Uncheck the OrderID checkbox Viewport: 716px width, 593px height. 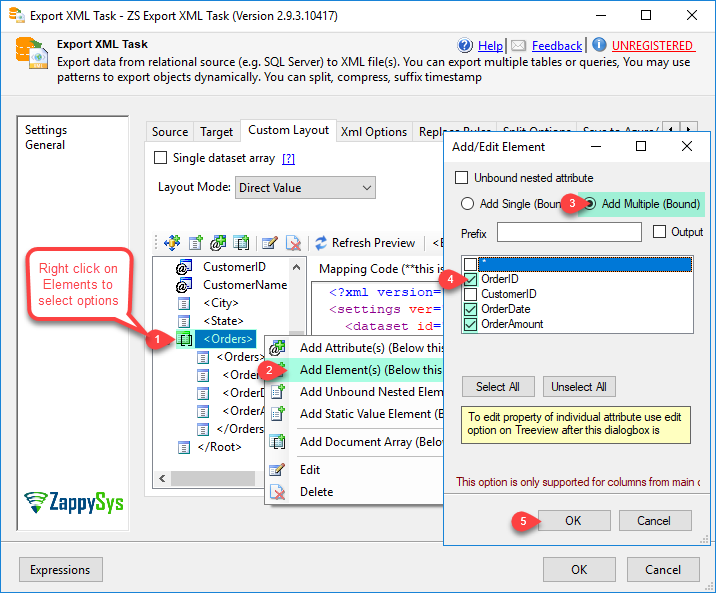(x=470, y=279)
